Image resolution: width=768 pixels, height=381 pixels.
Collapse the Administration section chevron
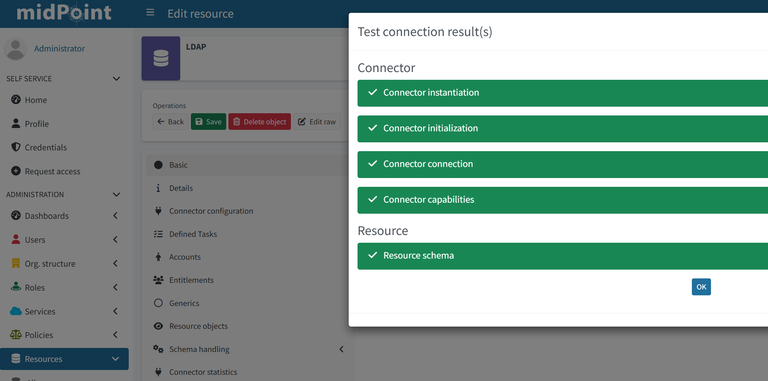coord(116,194)
